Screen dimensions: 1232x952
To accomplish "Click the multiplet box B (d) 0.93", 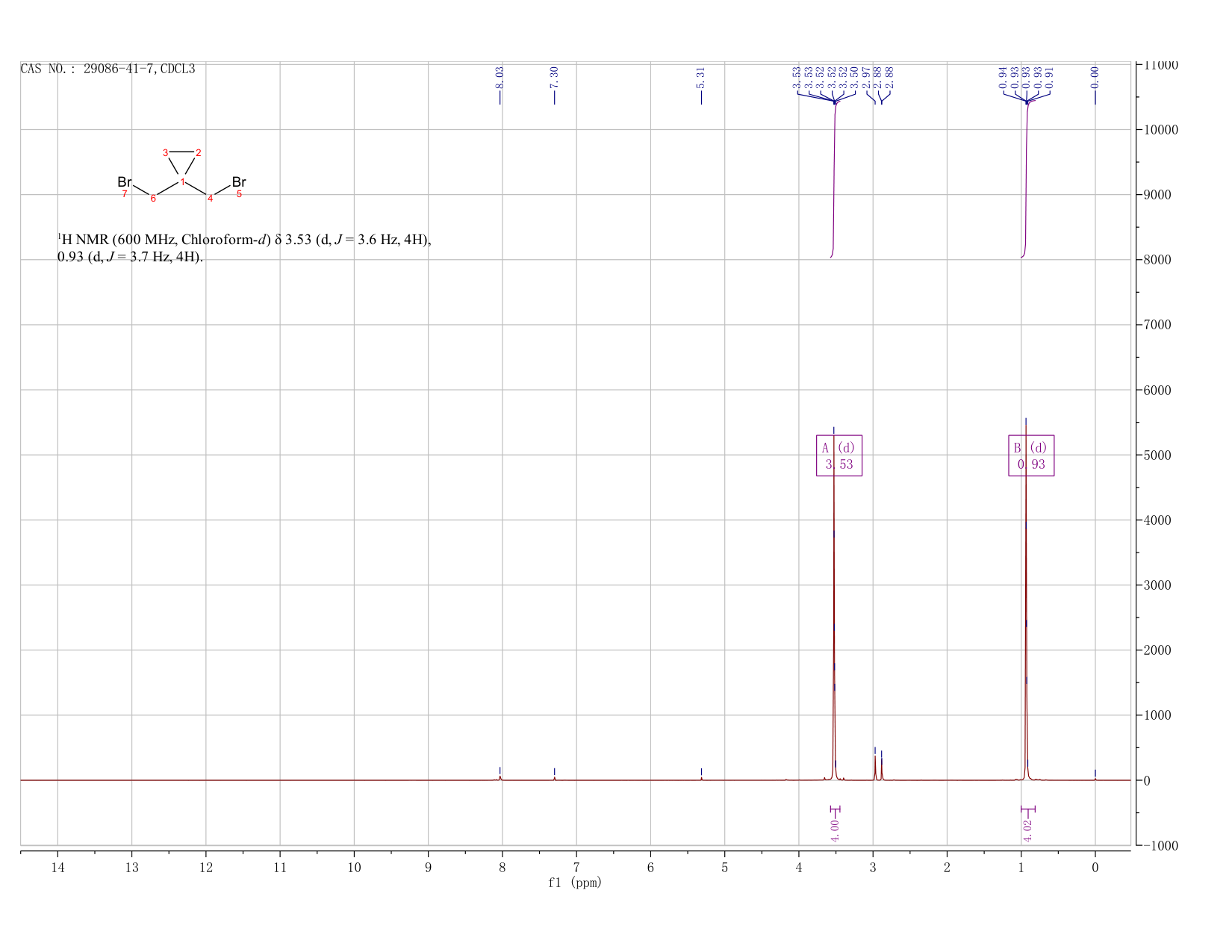I will pyautogui.click(x=1031, y=455).
